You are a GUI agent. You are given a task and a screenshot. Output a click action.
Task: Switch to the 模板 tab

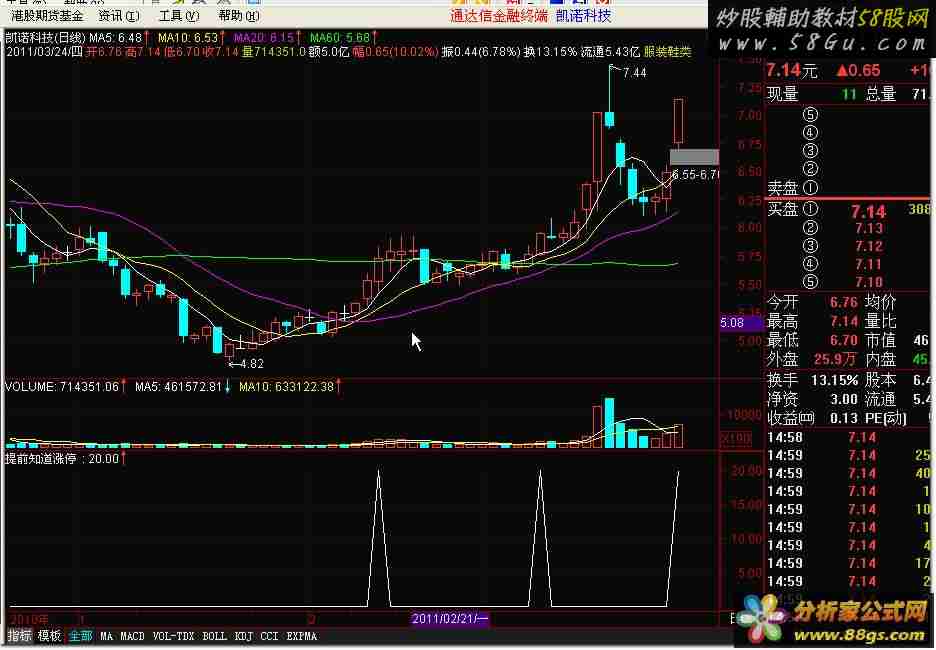49,636
